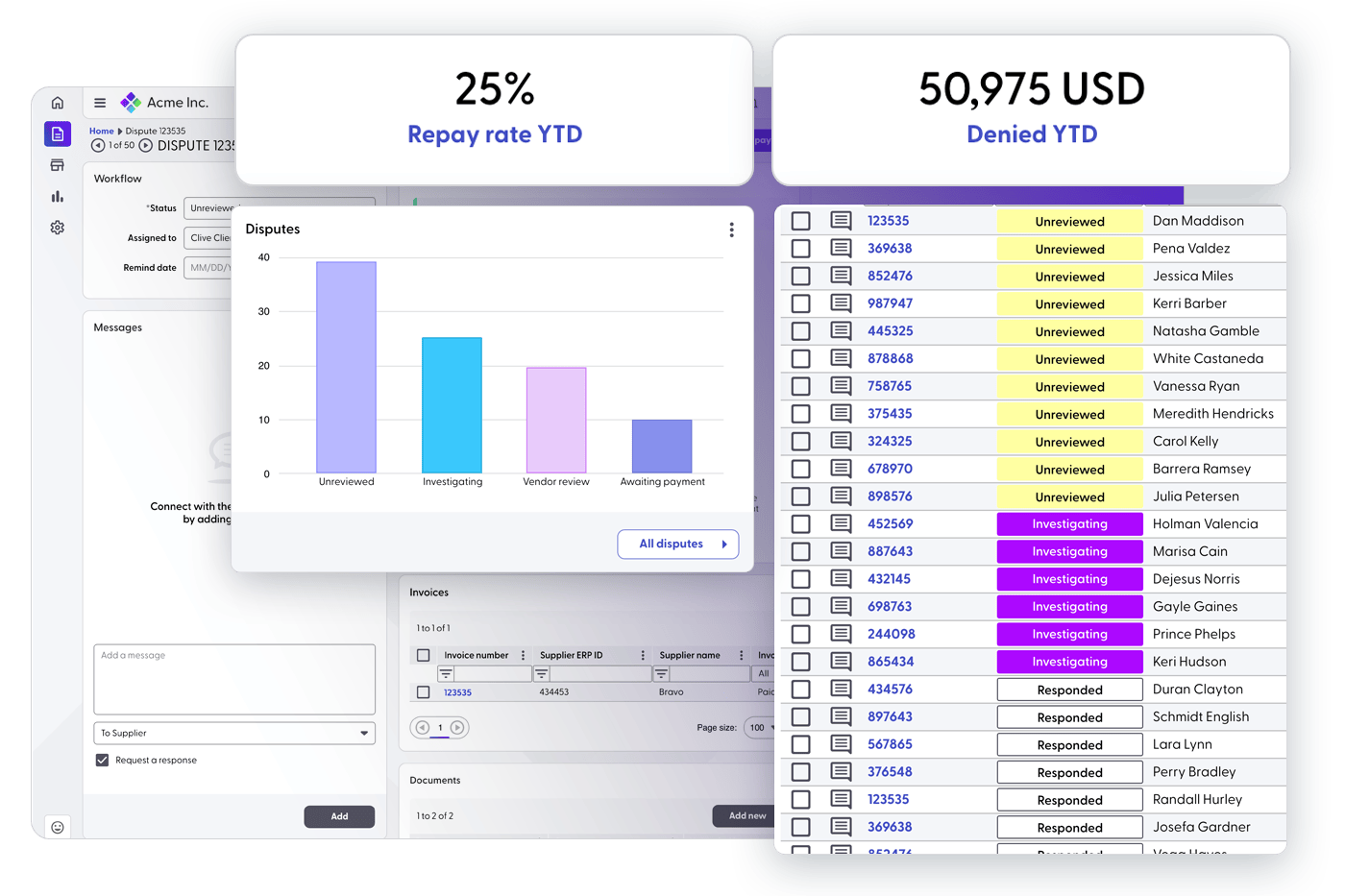
Task: Uncheck the Request a response checkbox
Action: click(102, 761)
